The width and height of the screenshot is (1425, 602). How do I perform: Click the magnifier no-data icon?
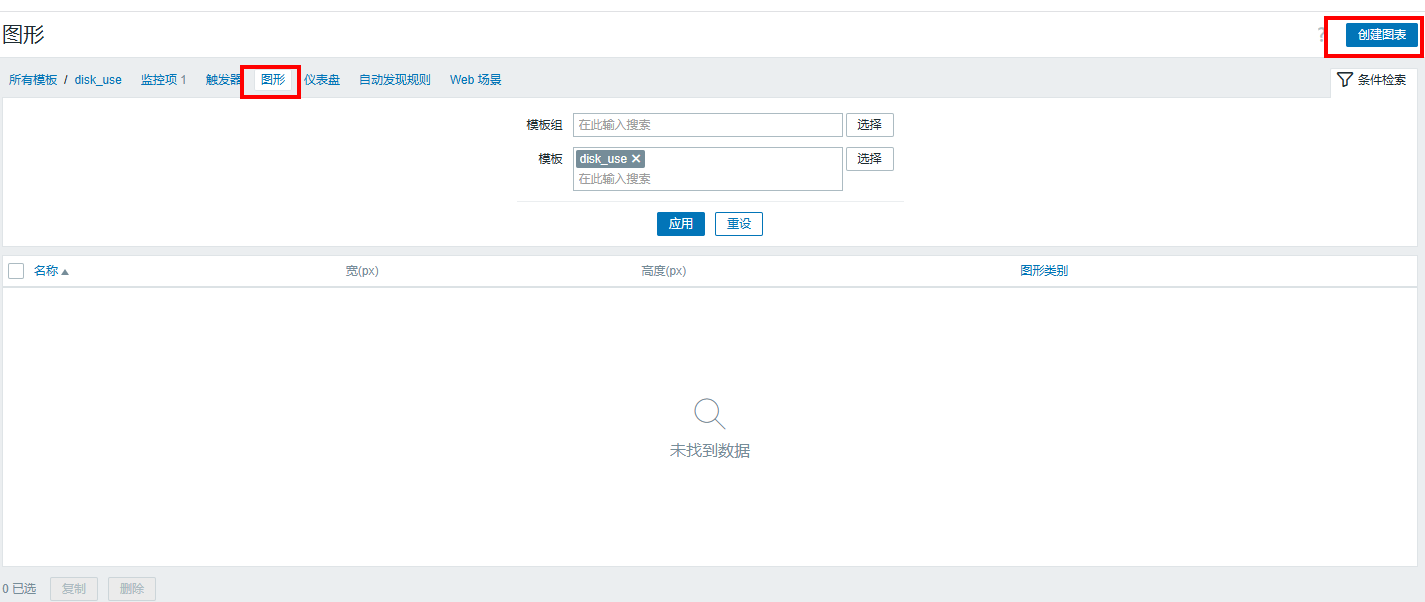710,413
